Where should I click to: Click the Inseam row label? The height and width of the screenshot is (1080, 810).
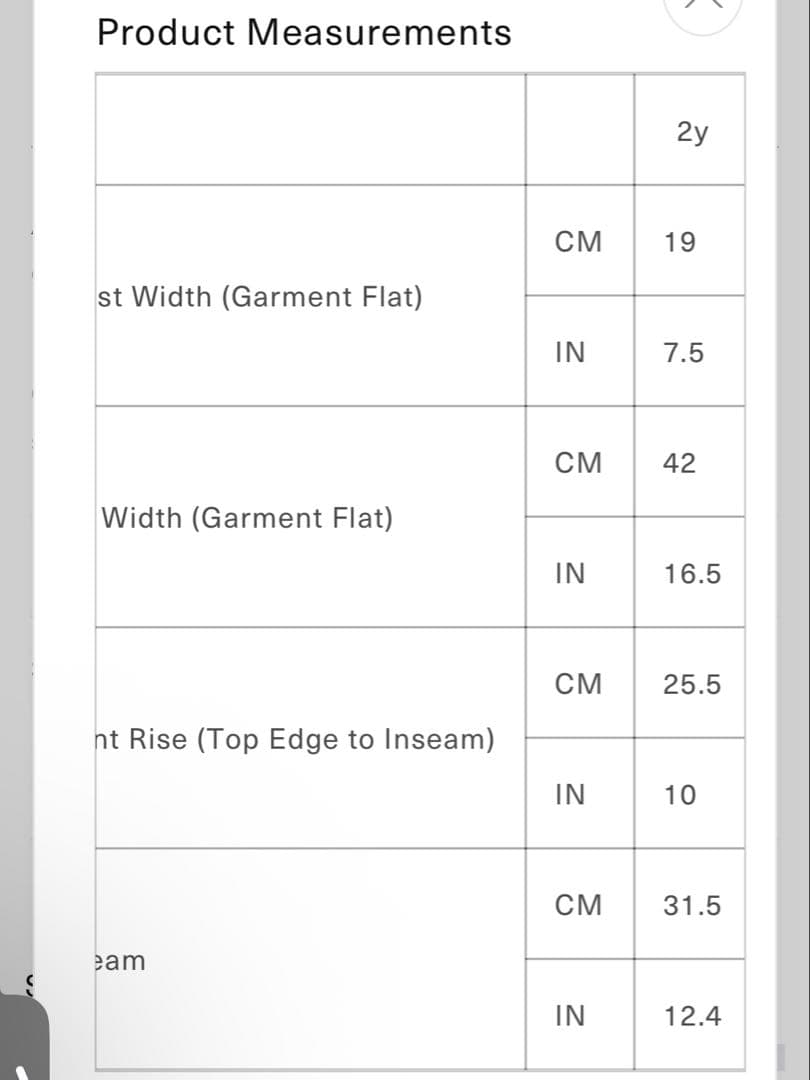pyautogui.click(x=119, y=961)
